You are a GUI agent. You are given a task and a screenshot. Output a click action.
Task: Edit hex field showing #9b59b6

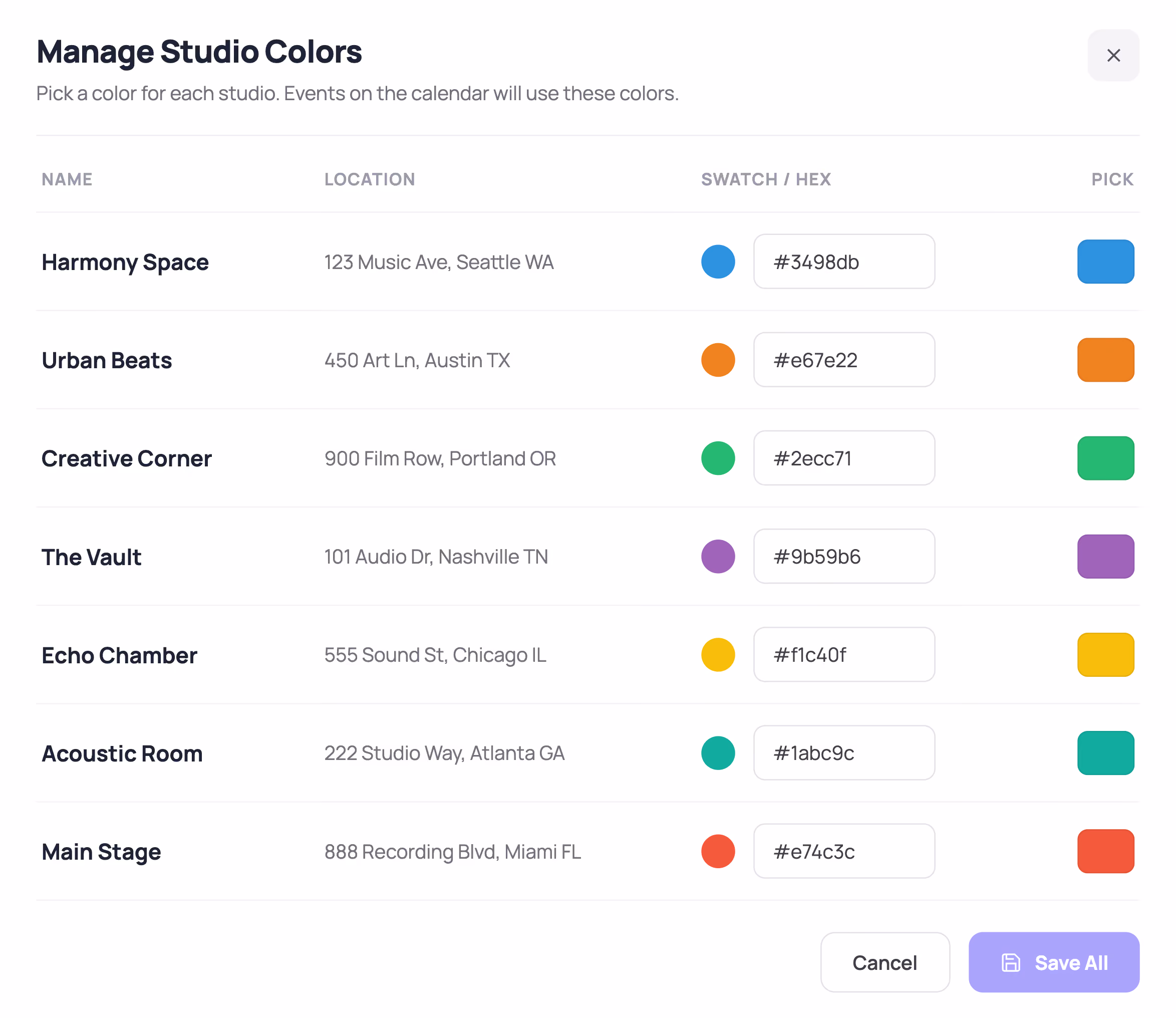844,556
